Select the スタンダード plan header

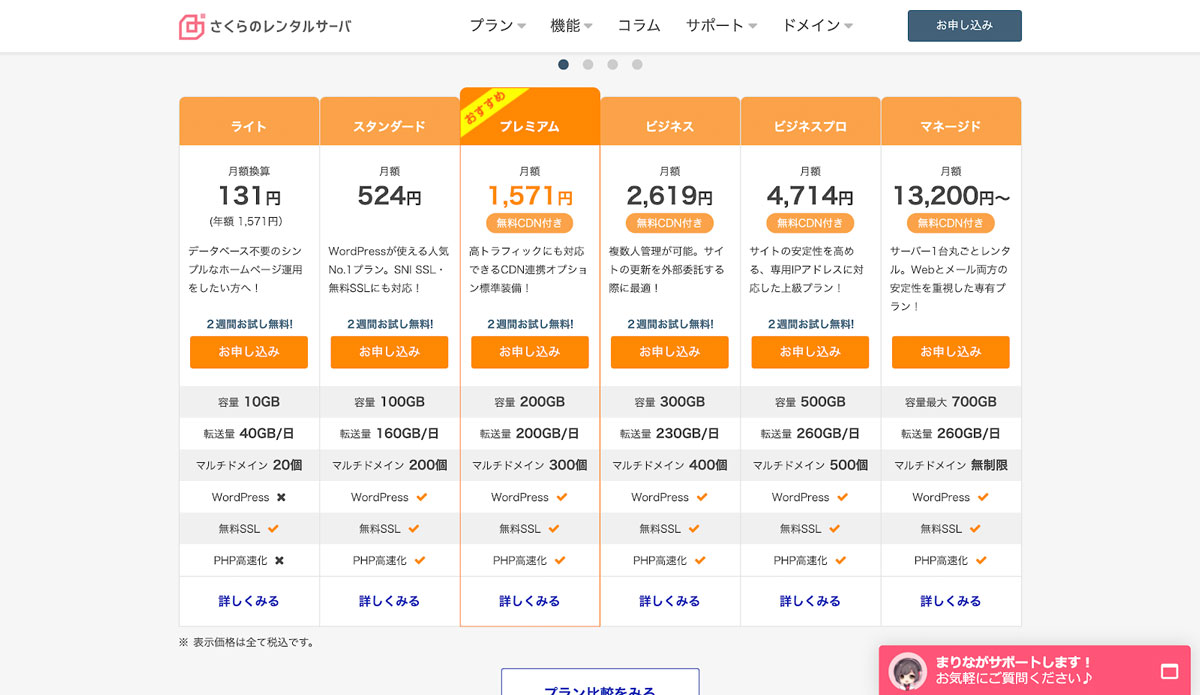389,121
